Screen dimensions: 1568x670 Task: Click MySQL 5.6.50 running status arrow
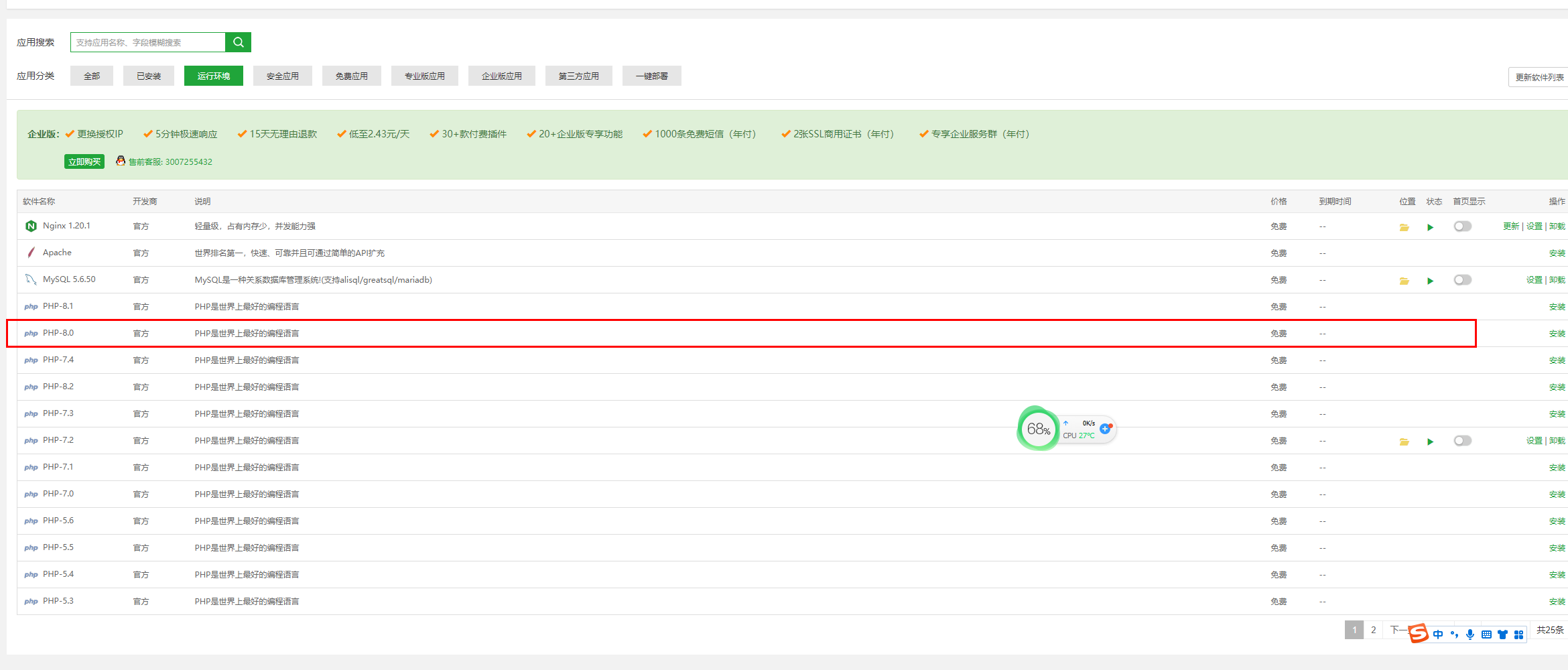pos(1431,281)
